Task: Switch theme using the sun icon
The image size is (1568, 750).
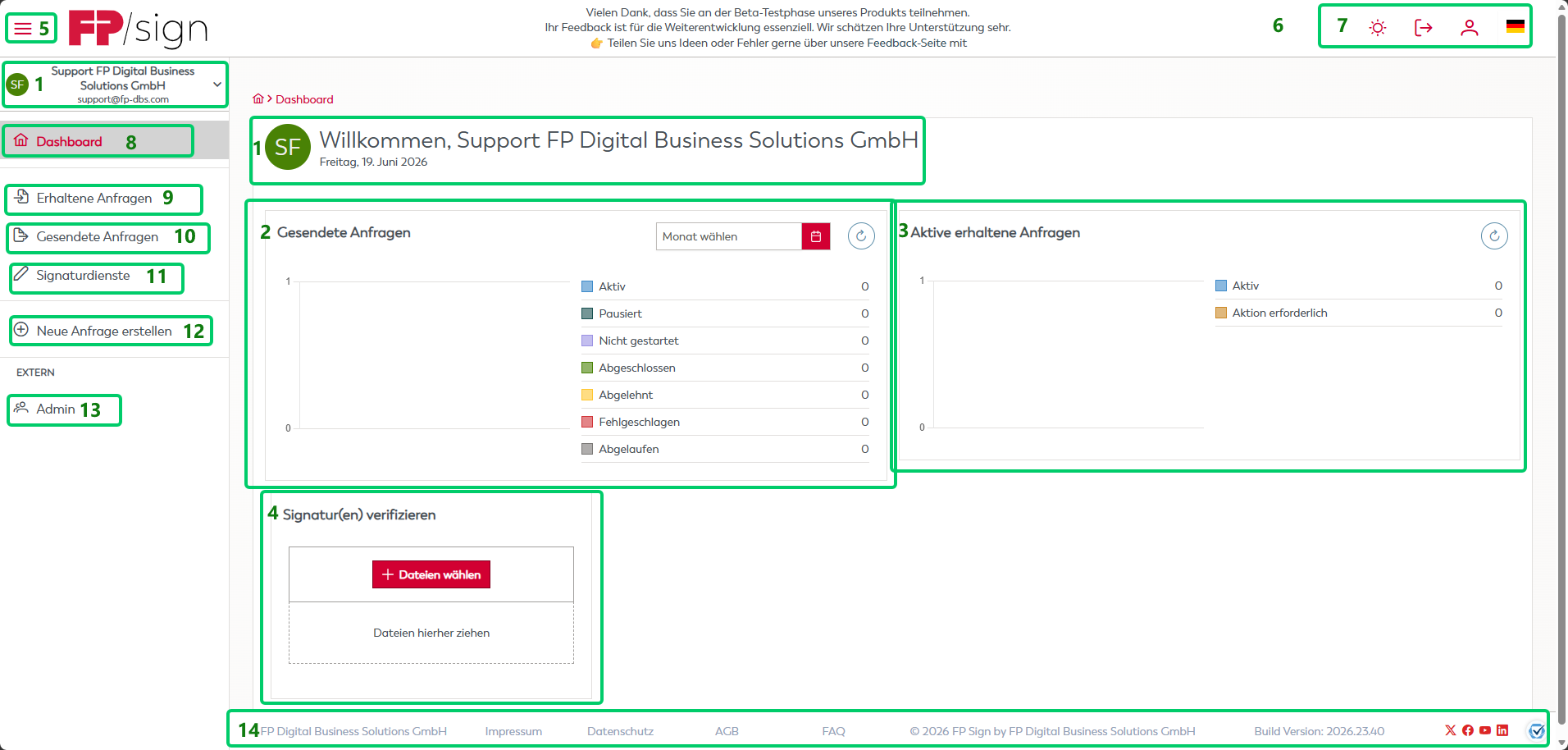Action: pyautogui.click(x=1378, y=28)
